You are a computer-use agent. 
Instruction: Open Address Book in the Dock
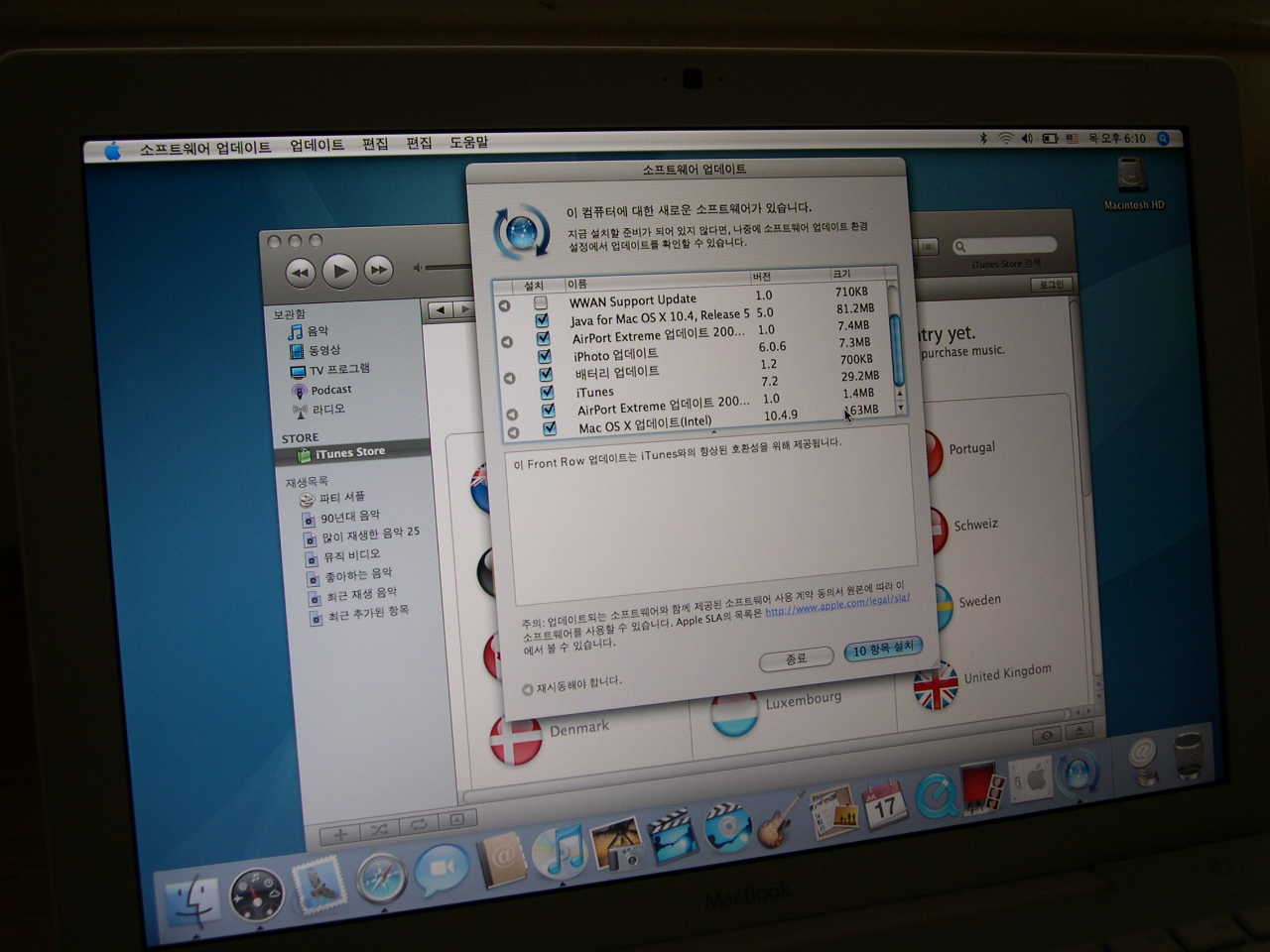pyautogui.click(x=502, y=861)
